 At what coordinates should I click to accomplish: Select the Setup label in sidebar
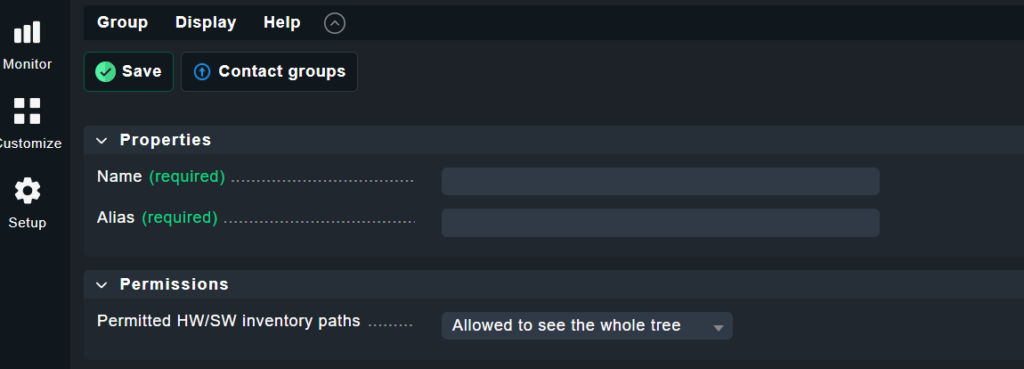click(27, 223)
